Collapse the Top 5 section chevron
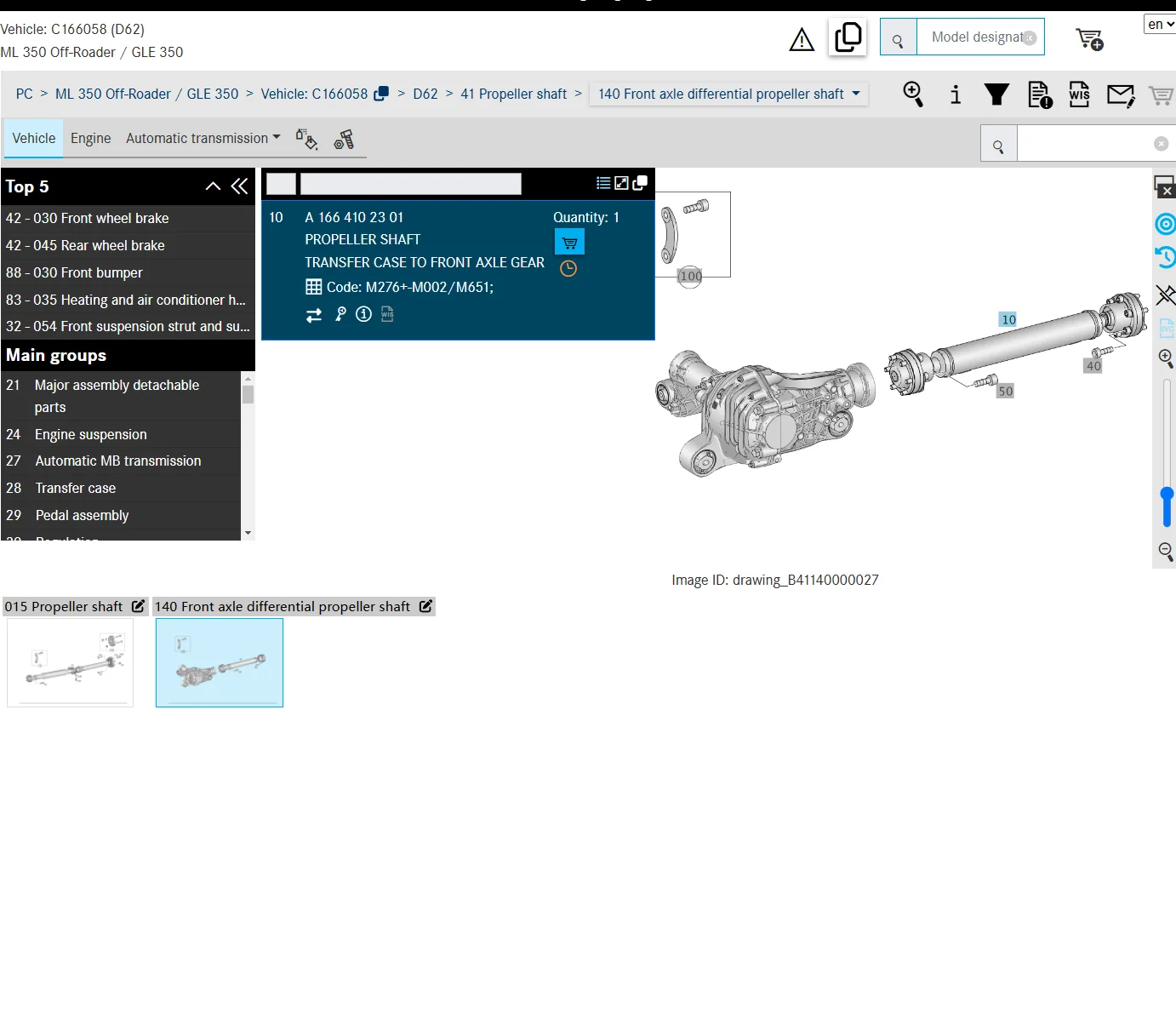 (x=213, y=186)
